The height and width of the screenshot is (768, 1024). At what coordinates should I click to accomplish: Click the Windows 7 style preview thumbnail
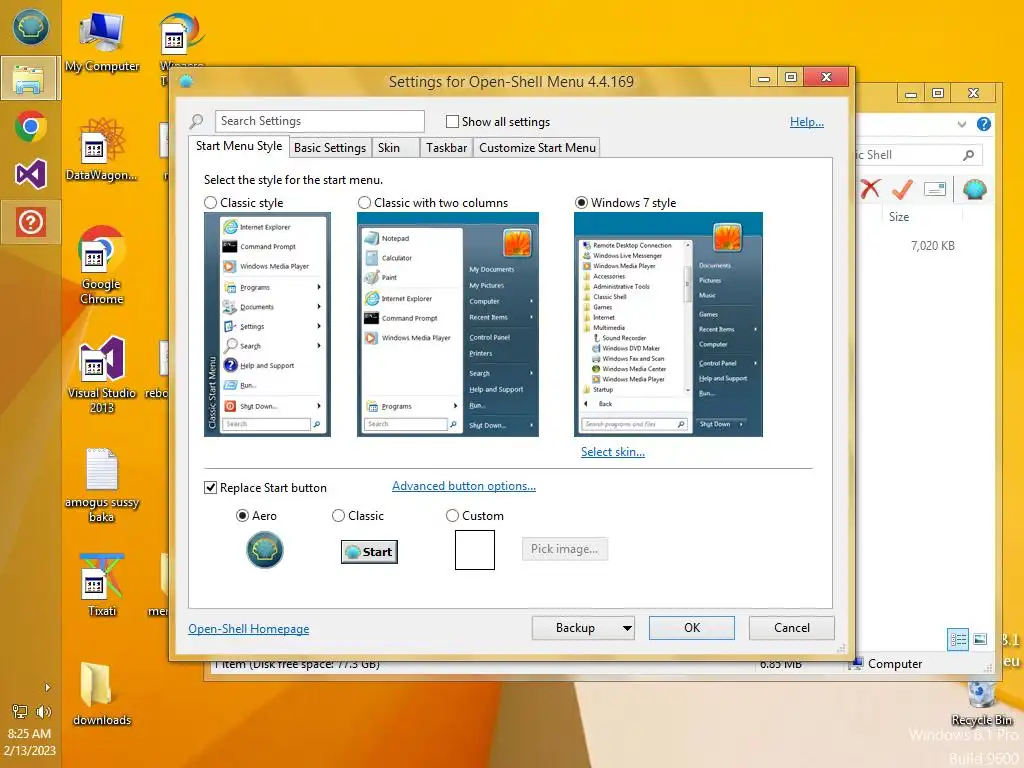pyautogui.click(x=668, y=325)
